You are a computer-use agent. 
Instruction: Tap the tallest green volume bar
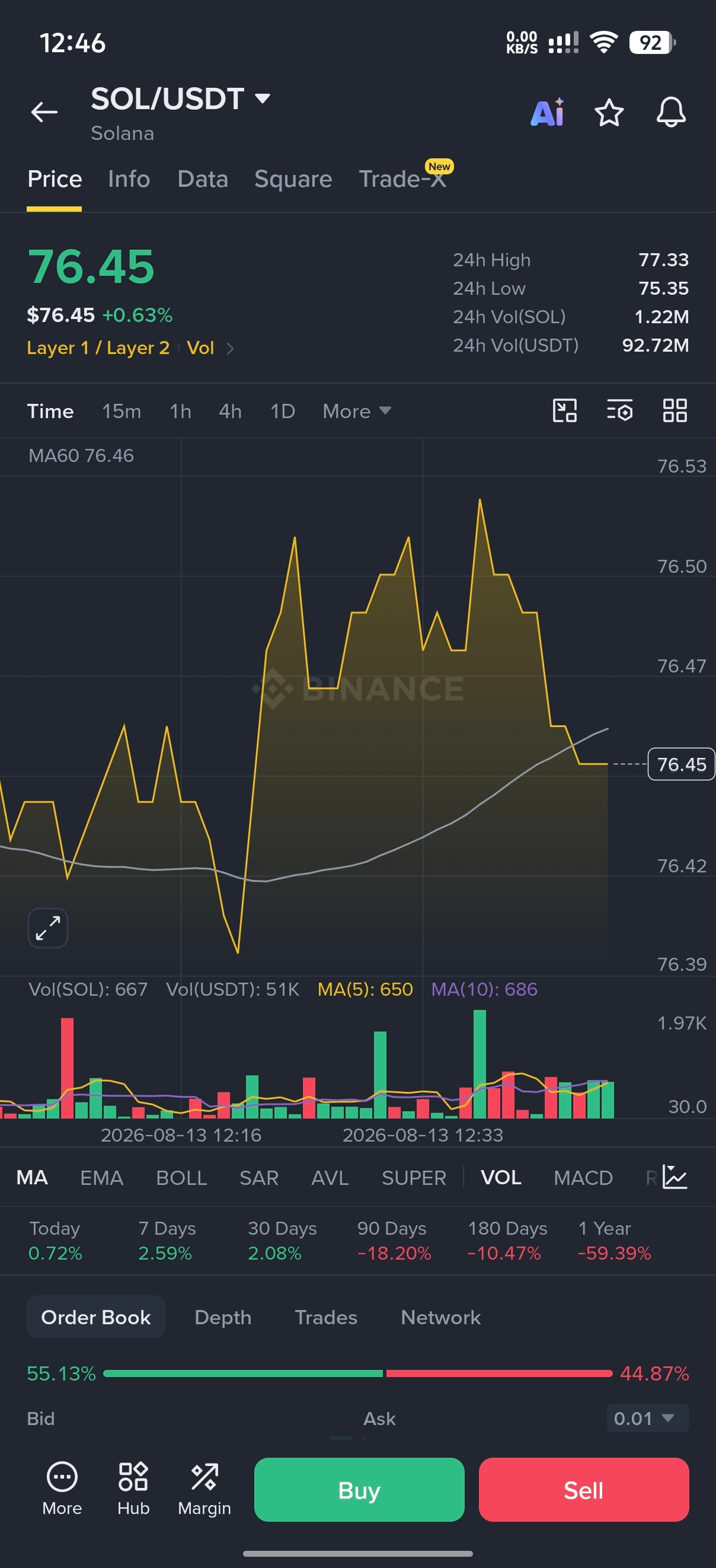point(480,1064)
